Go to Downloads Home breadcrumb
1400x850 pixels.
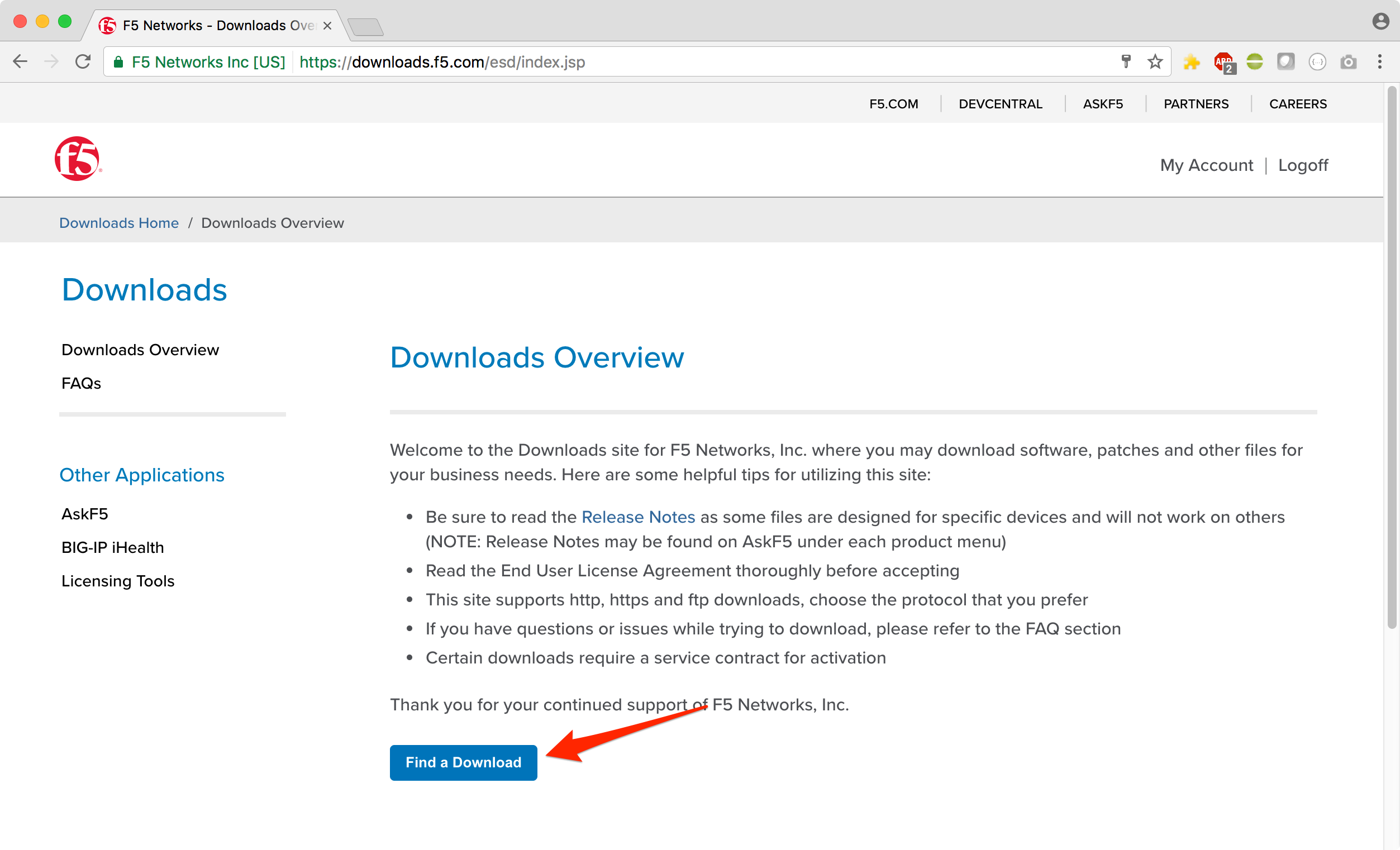tap(119, 223)
